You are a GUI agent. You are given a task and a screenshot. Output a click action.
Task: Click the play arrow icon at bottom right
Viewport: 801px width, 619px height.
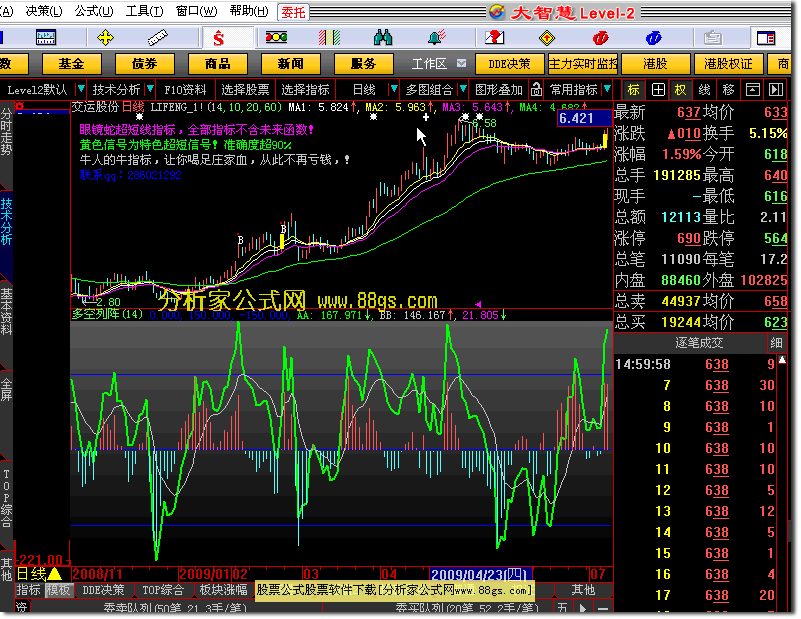click(x=583, y=608)
